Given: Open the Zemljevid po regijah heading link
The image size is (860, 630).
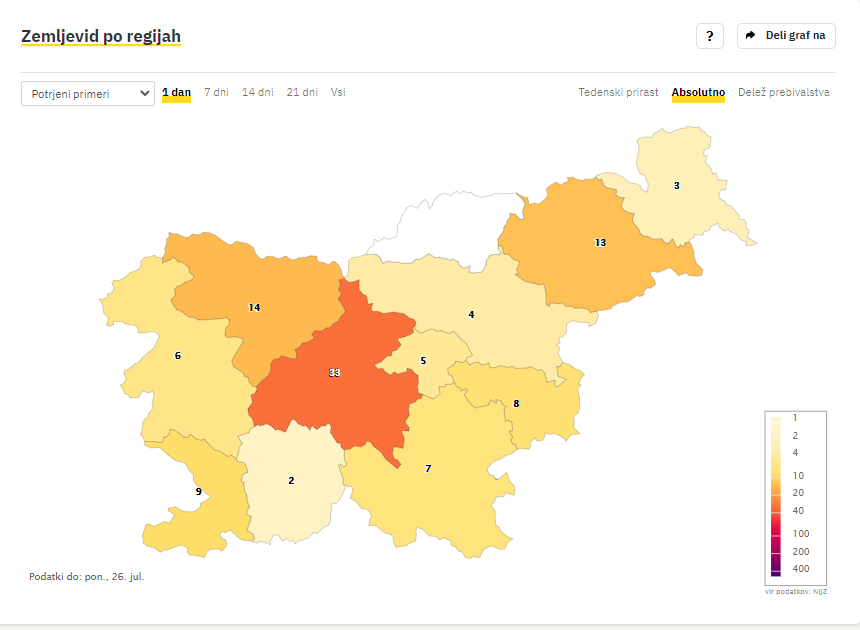Looking at the screenshot, I should click(101, 36).
